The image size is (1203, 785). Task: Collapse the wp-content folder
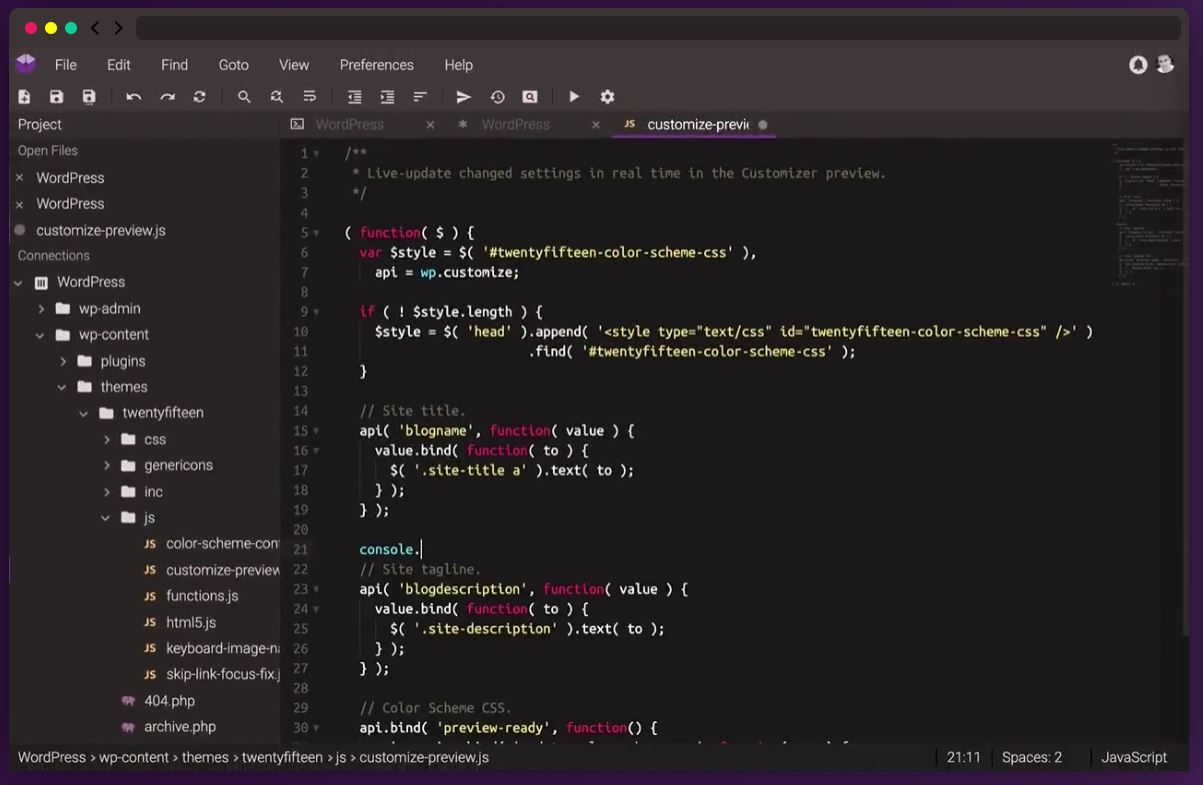(x=40, y=335)
